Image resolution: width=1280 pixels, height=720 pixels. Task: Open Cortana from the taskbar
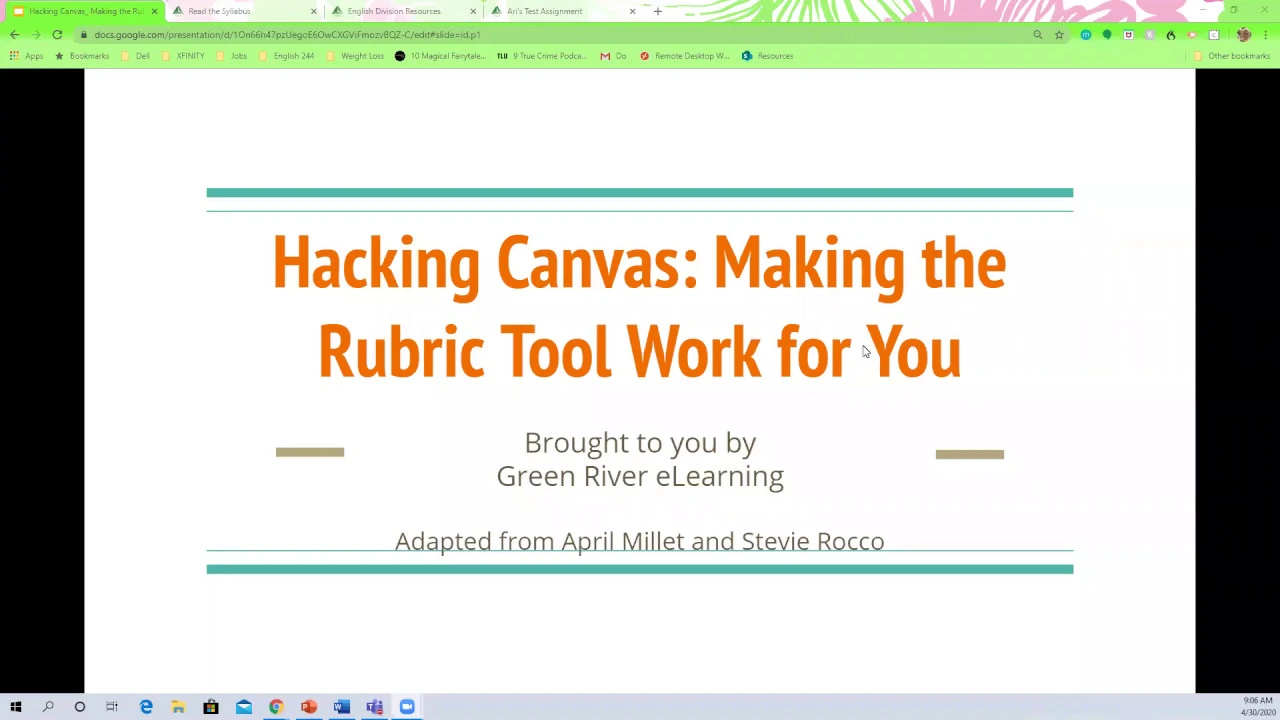click(80, 707)
